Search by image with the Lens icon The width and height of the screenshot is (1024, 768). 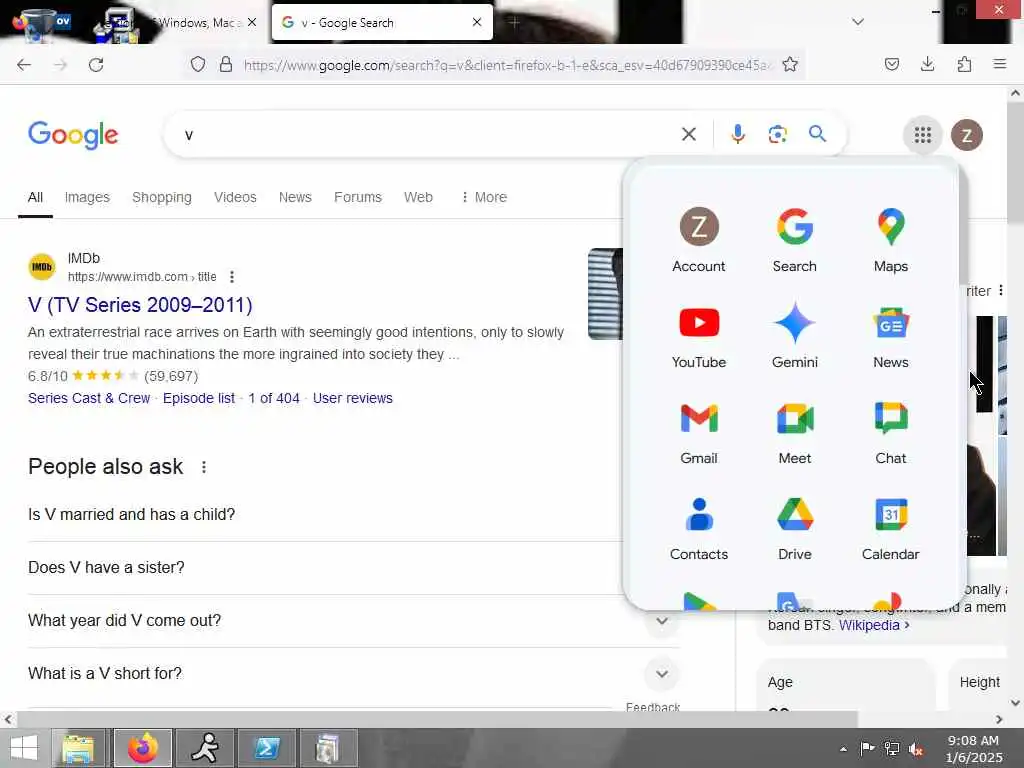coord(777,135)
